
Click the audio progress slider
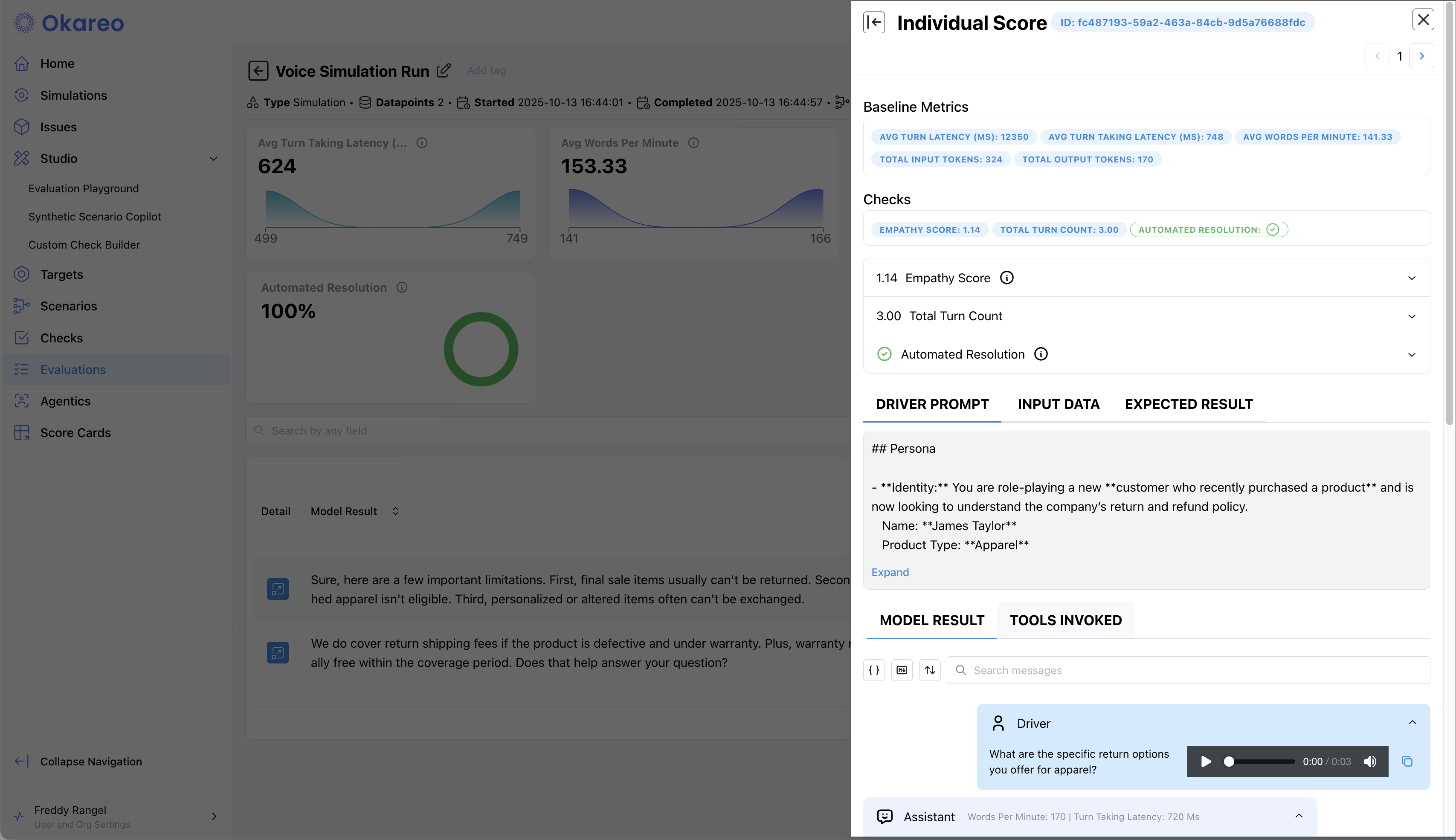point(1260,762)
